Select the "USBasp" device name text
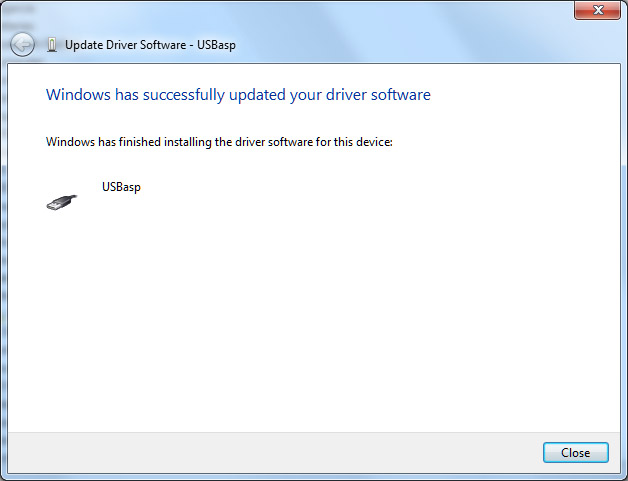 coord(121,187)
